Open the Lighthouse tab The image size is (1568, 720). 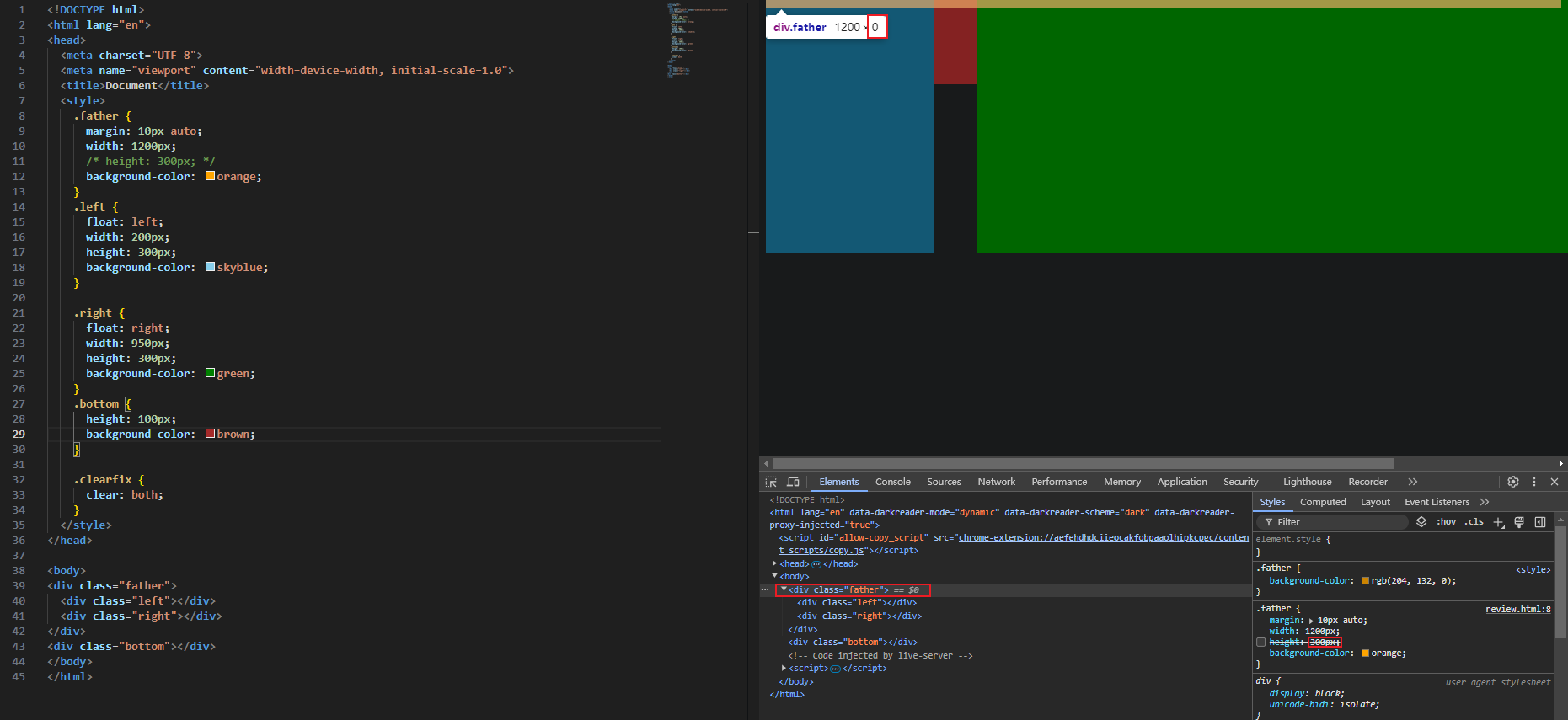1307,482
